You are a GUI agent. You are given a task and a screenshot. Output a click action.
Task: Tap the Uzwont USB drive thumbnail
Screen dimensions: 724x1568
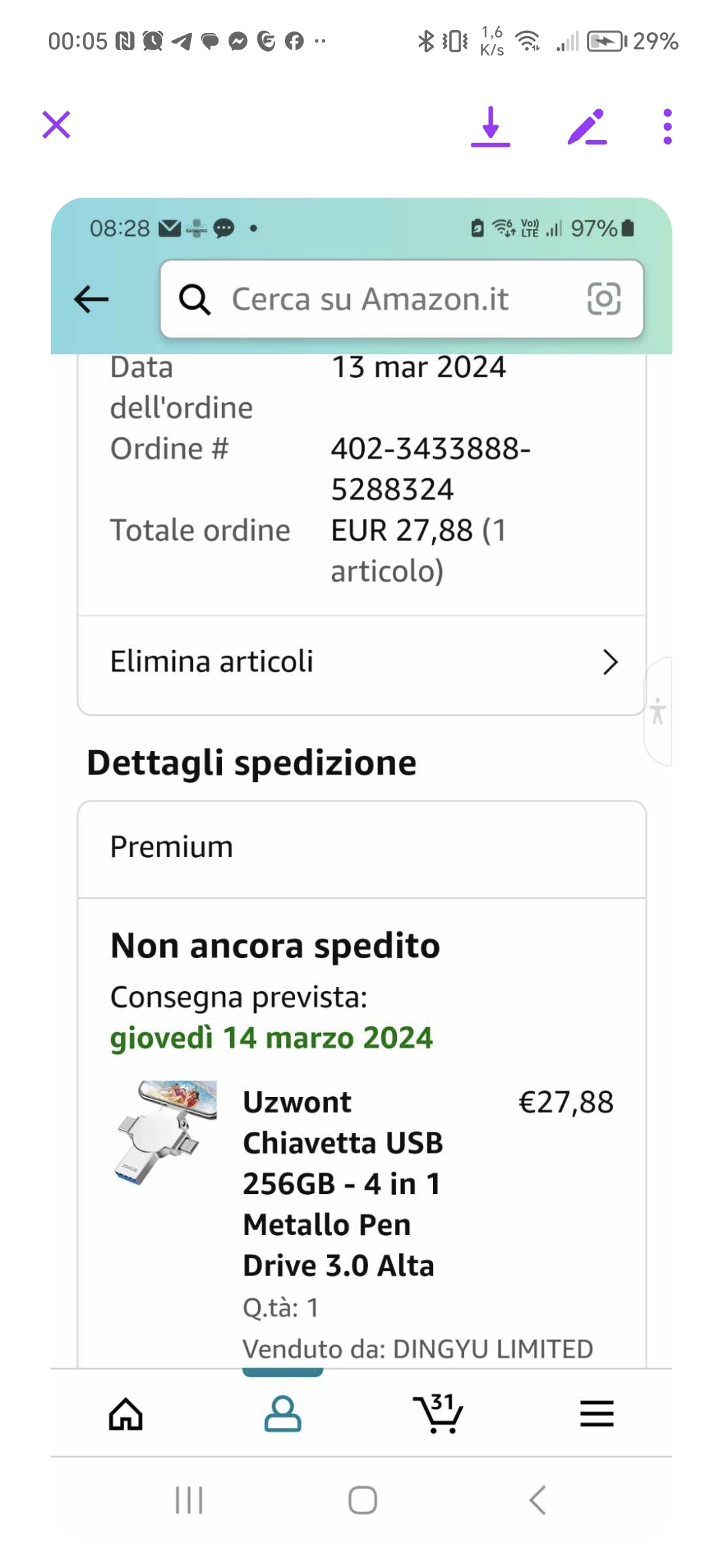click(x=166, y=1132)
